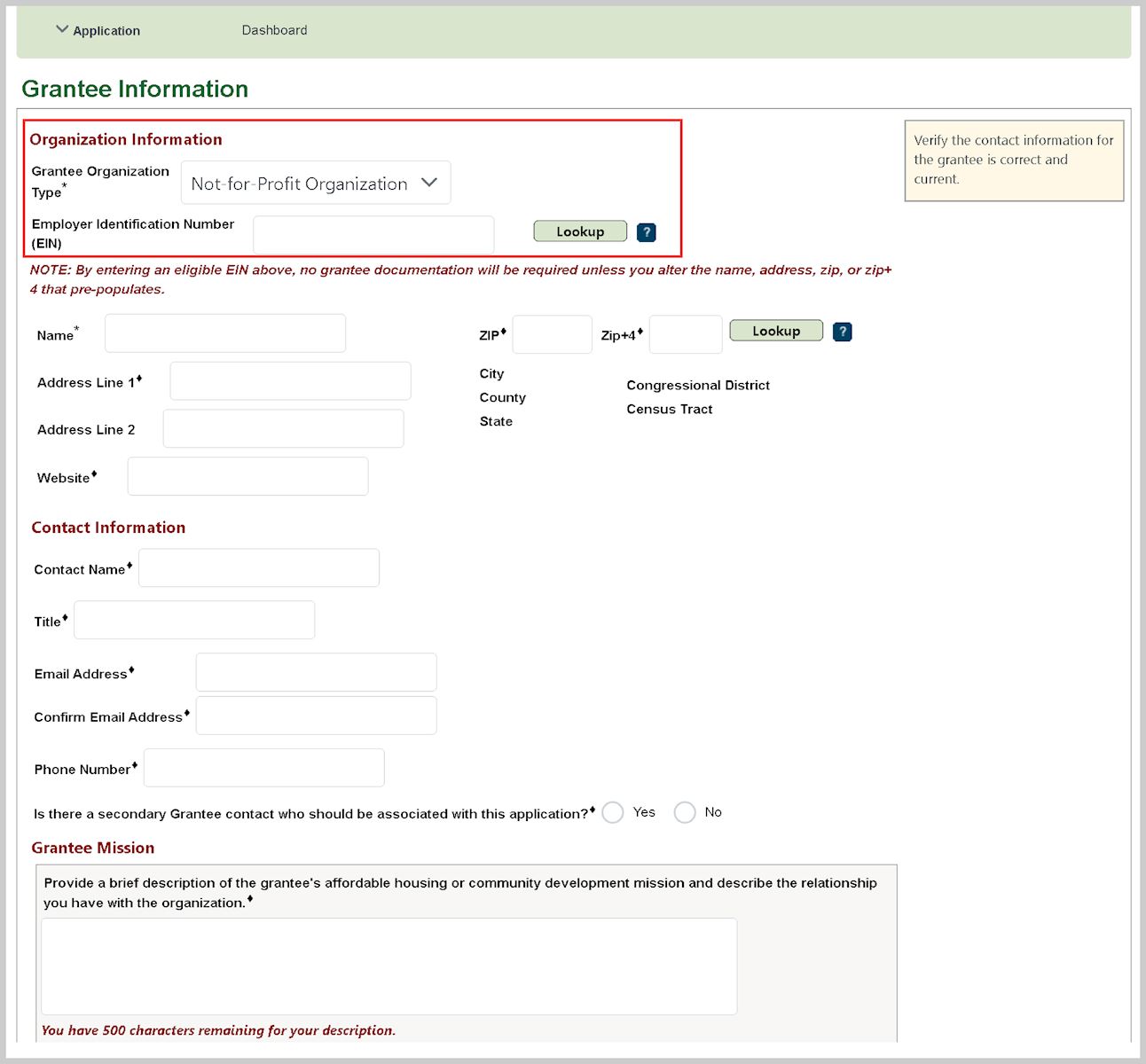Click into Address Line 2 field
The height and width of the screenshot is (1064, 1146).
click(283, 429)
